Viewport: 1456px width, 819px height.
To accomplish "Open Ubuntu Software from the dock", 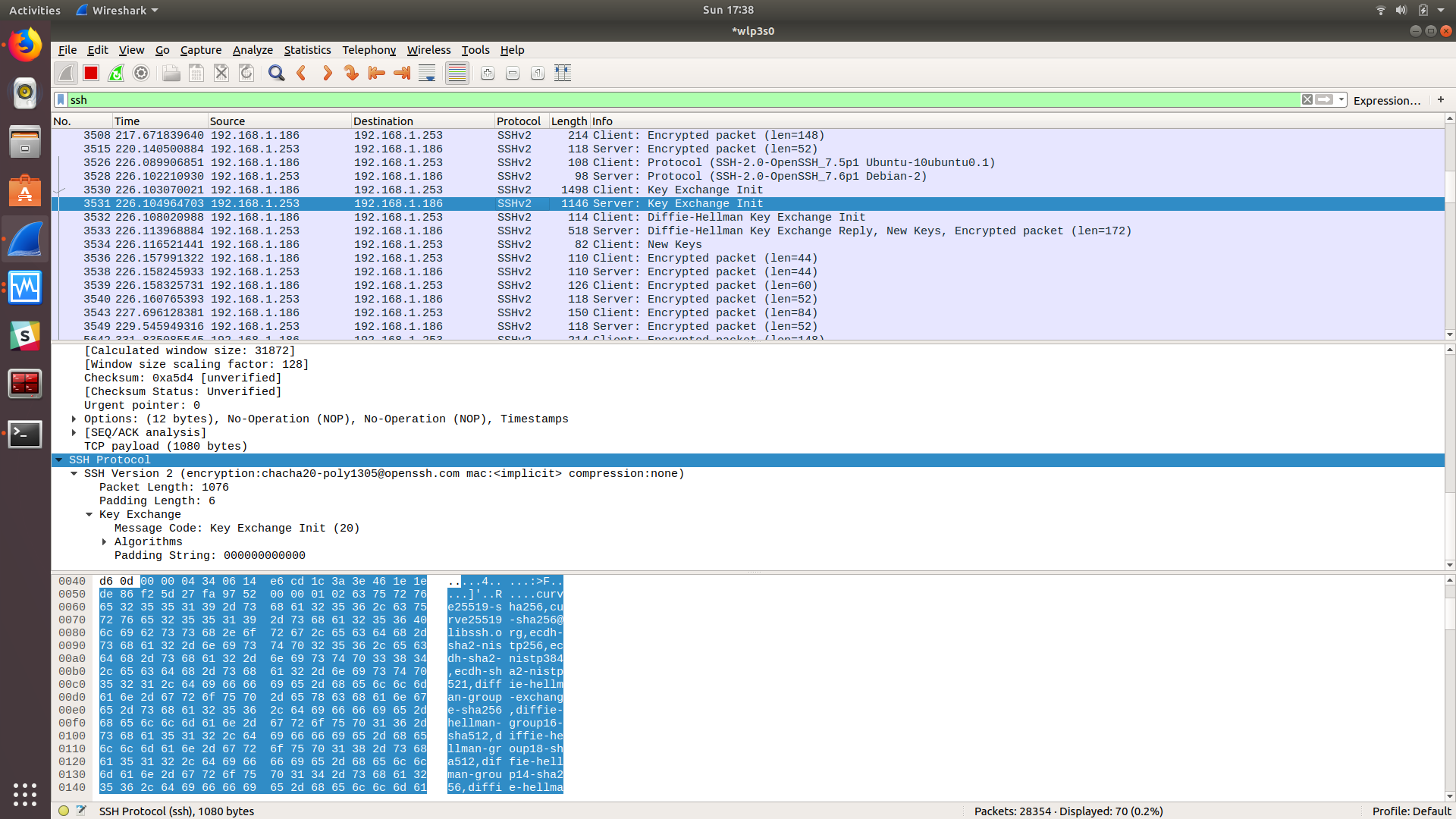I will click(x=25, y=190).
